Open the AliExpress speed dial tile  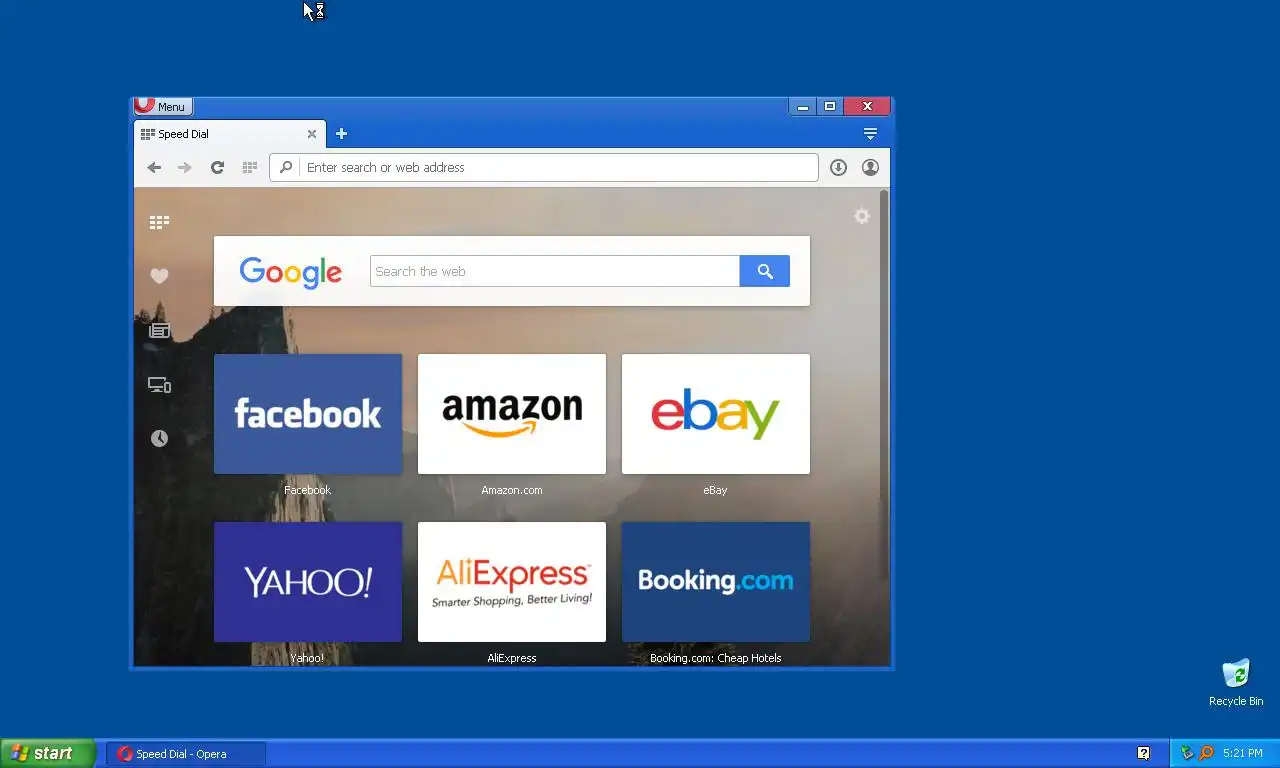512,582
